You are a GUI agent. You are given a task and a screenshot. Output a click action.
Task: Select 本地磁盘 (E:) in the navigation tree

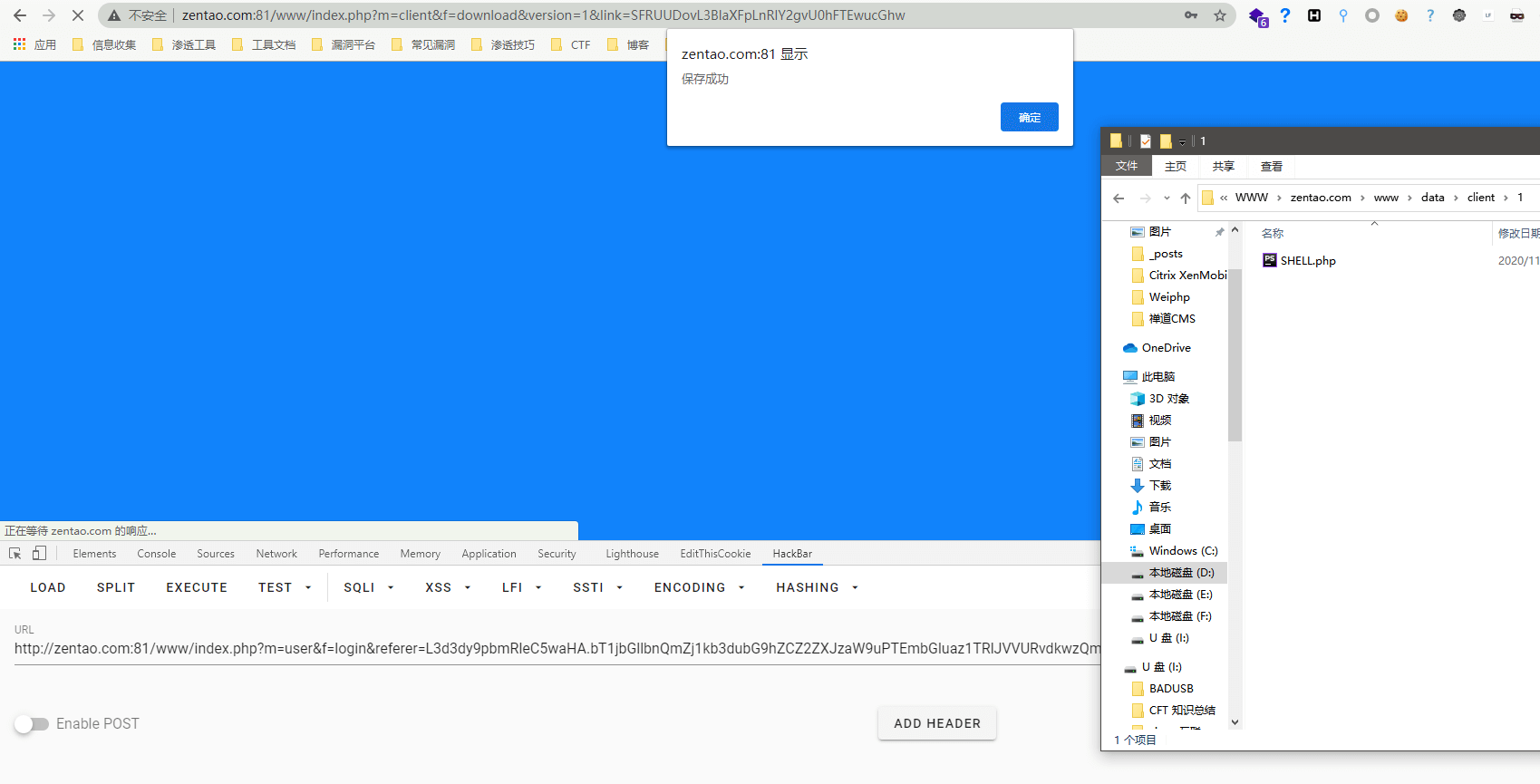(x=1180, y=595)
